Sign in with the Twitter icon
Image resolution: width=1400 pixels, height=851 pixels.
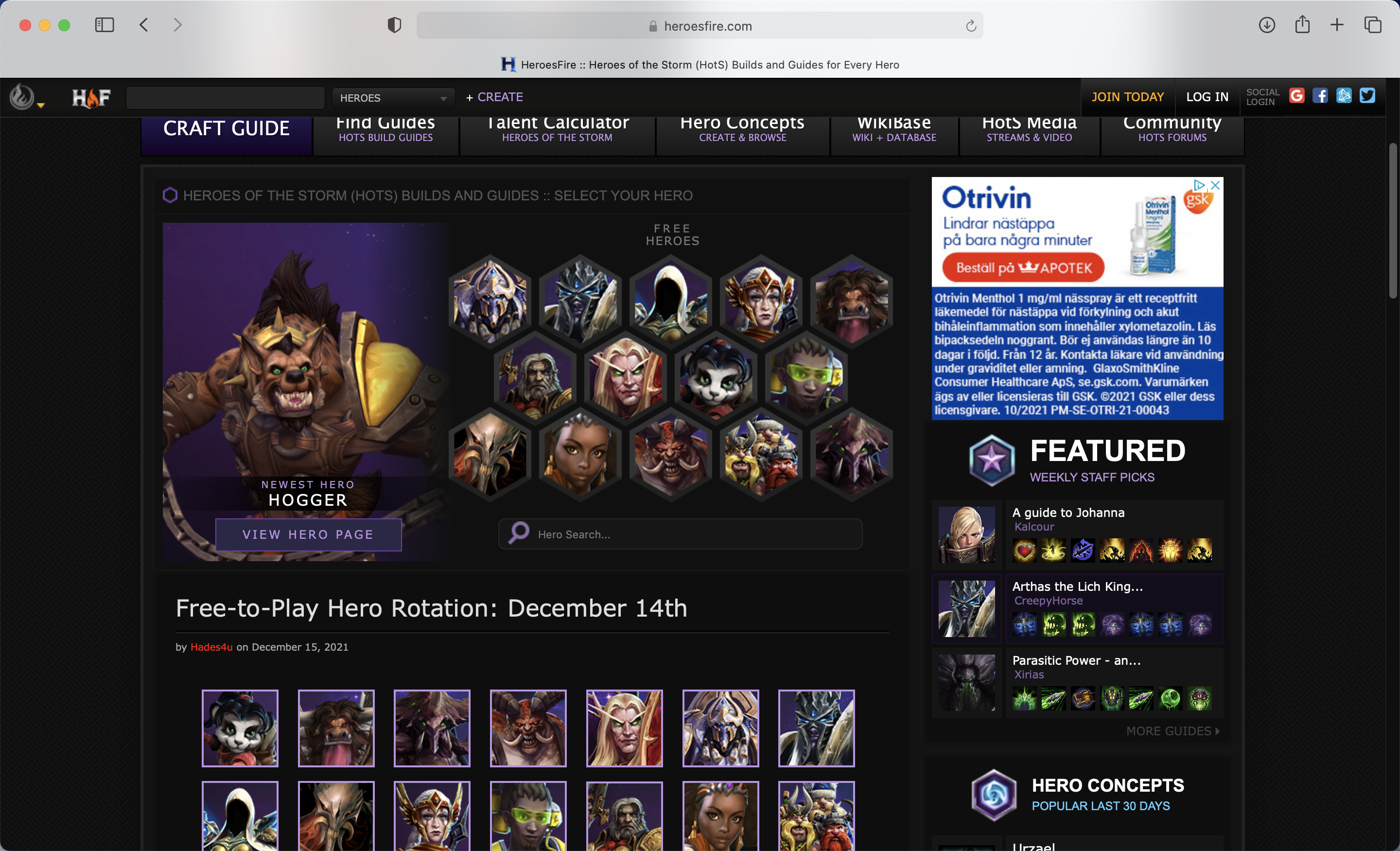pyautogui.click(x=1367, y=95)
